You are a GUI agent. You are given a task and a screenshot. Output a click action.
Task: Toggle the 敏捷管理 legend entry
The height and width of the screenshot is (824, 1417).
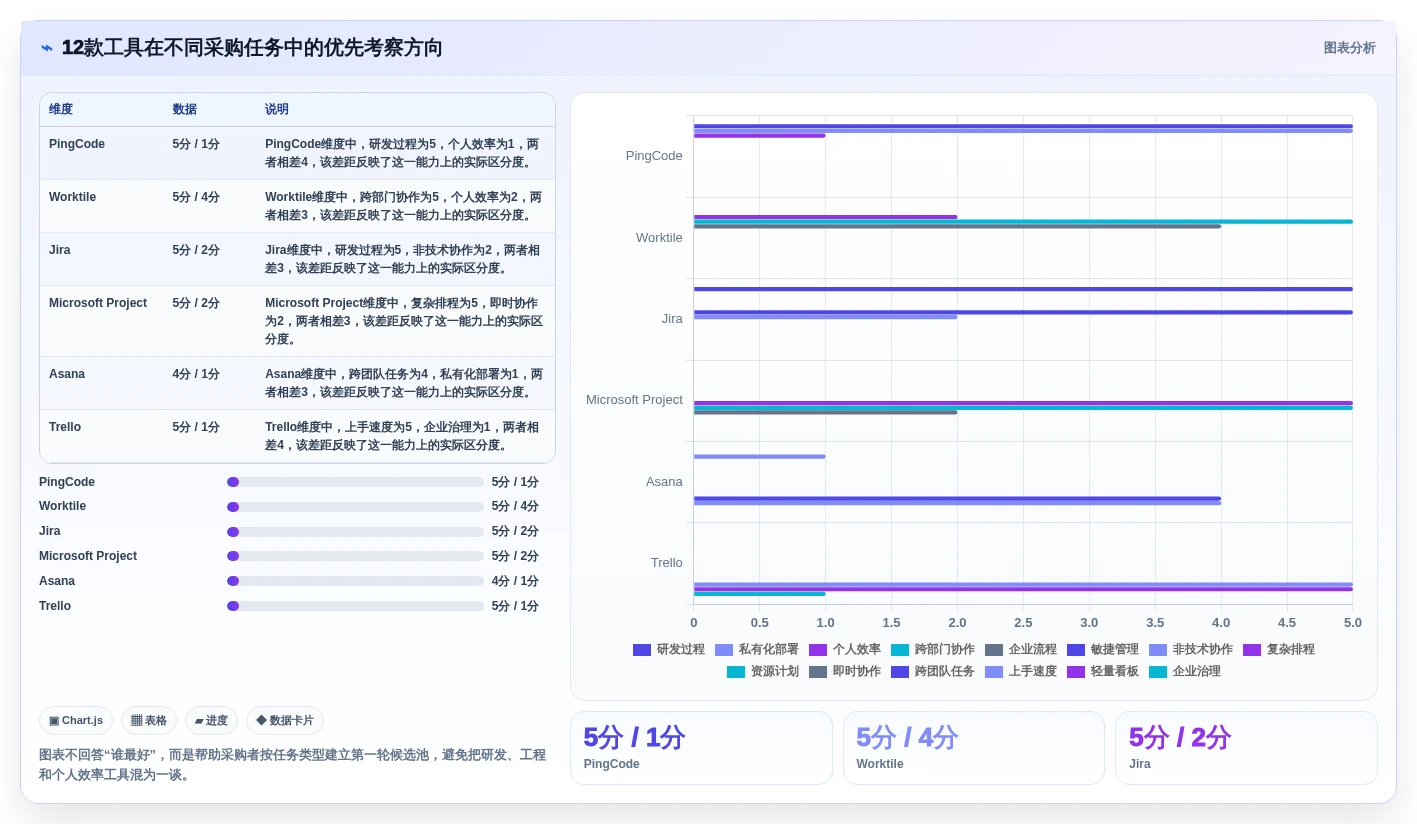[x=1103, y=649]
